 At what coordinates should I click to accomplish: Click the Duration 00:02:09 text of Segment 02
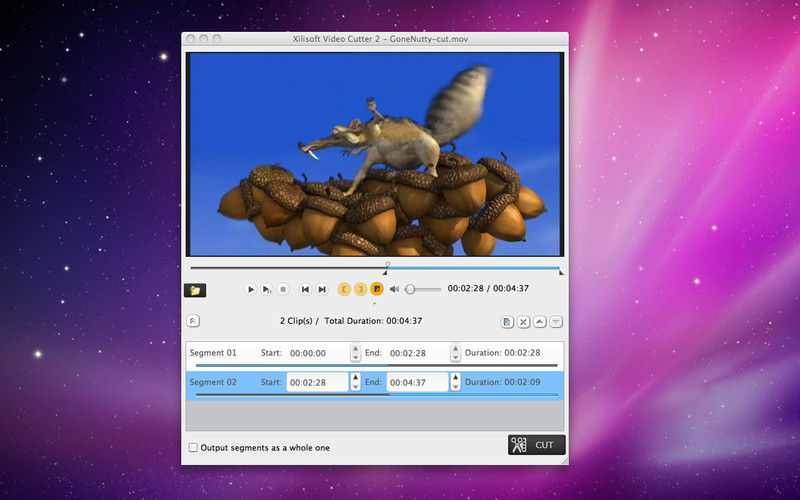[503, 382]
